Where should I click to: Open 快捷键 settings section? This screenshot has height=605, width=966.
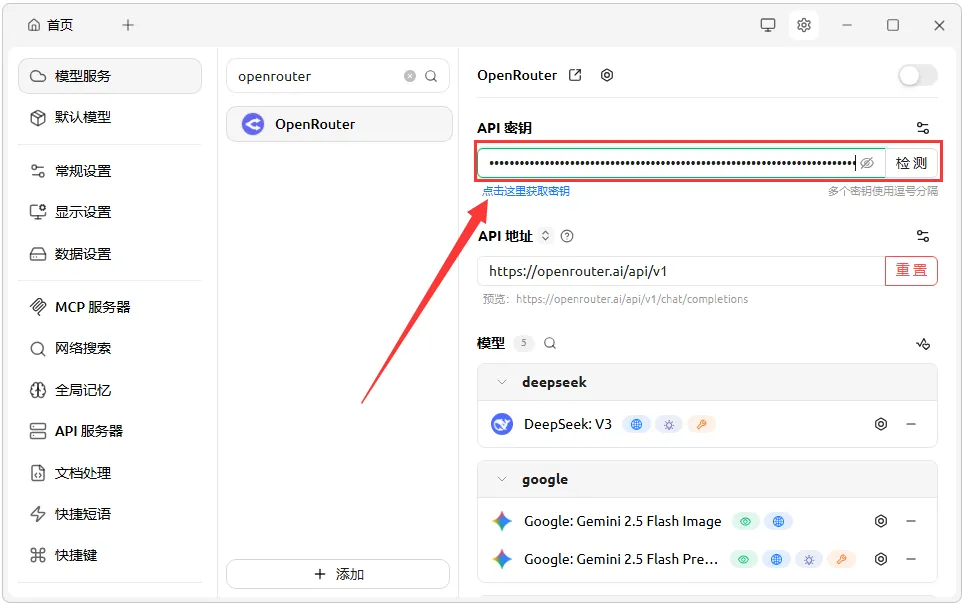click(x=110, y=555)
